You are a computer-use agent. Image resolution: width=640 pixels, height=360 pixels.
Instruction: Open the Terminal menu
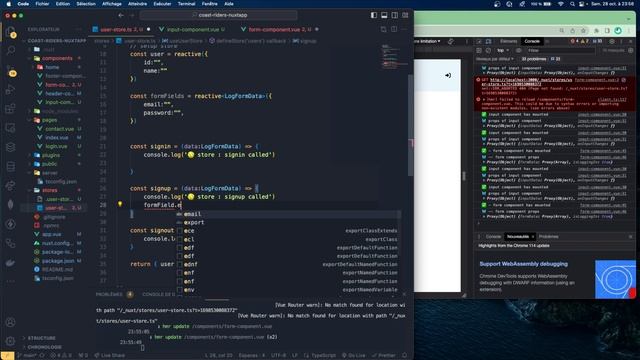[x=186, y=4]
